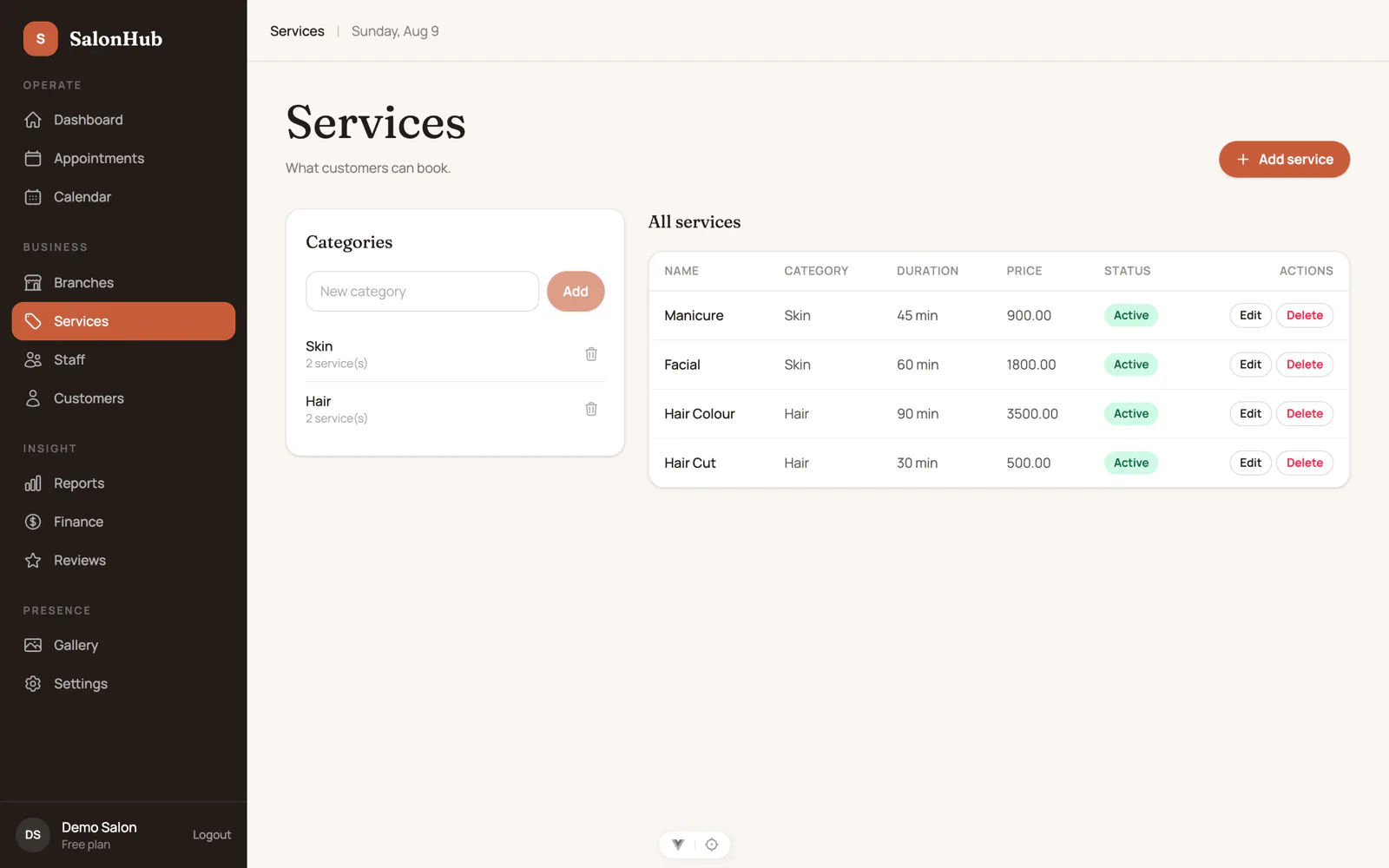The width and height of the screenshot is (1389, 868).
Task: Navigate to Branches
Action: tap(123, 282)
